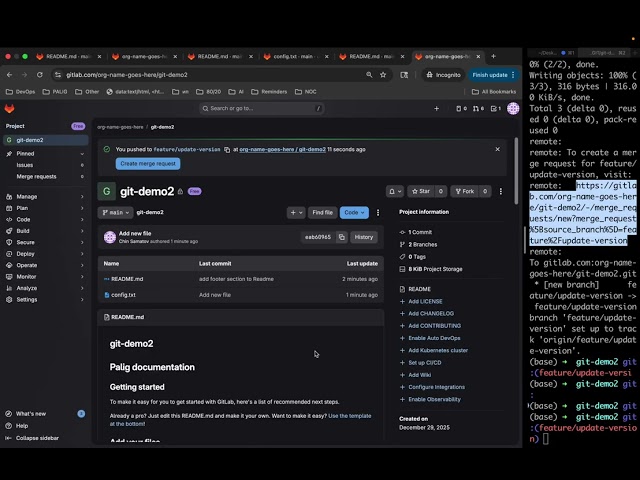Click the History button

(364, 237)
